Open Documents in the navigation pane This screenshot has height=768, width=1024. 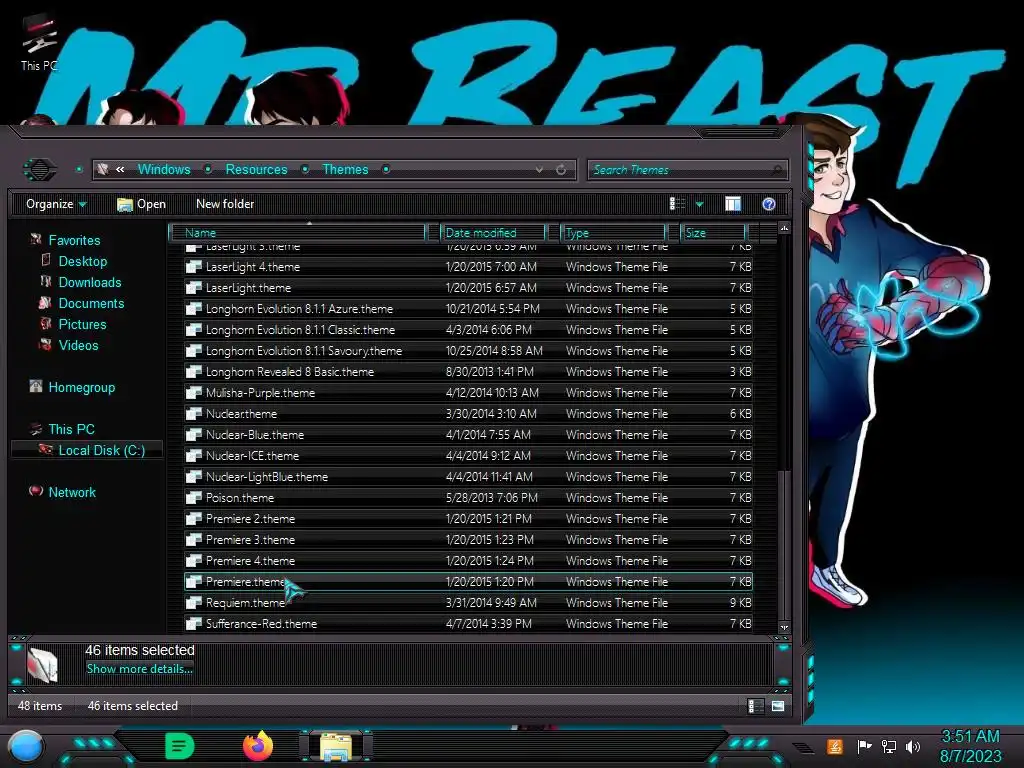[91, 303]
